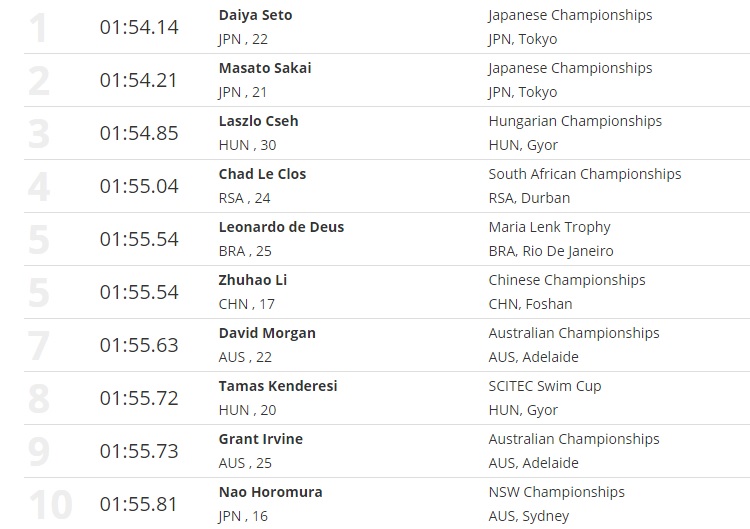Click Chad Le Clos name
The height and width of the screenshot is (529, 750).
tap(262, 174)
